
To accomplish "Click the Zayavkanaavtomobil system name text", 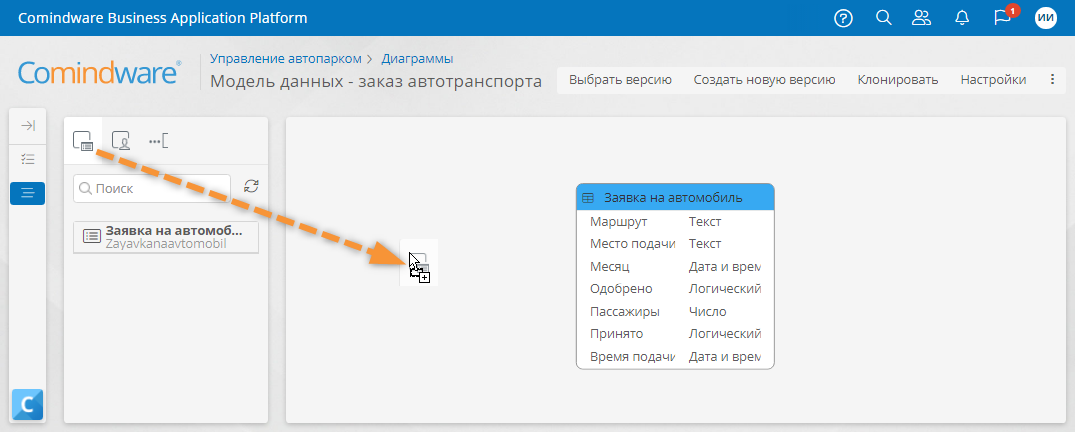I will click(x=165, y=243).
